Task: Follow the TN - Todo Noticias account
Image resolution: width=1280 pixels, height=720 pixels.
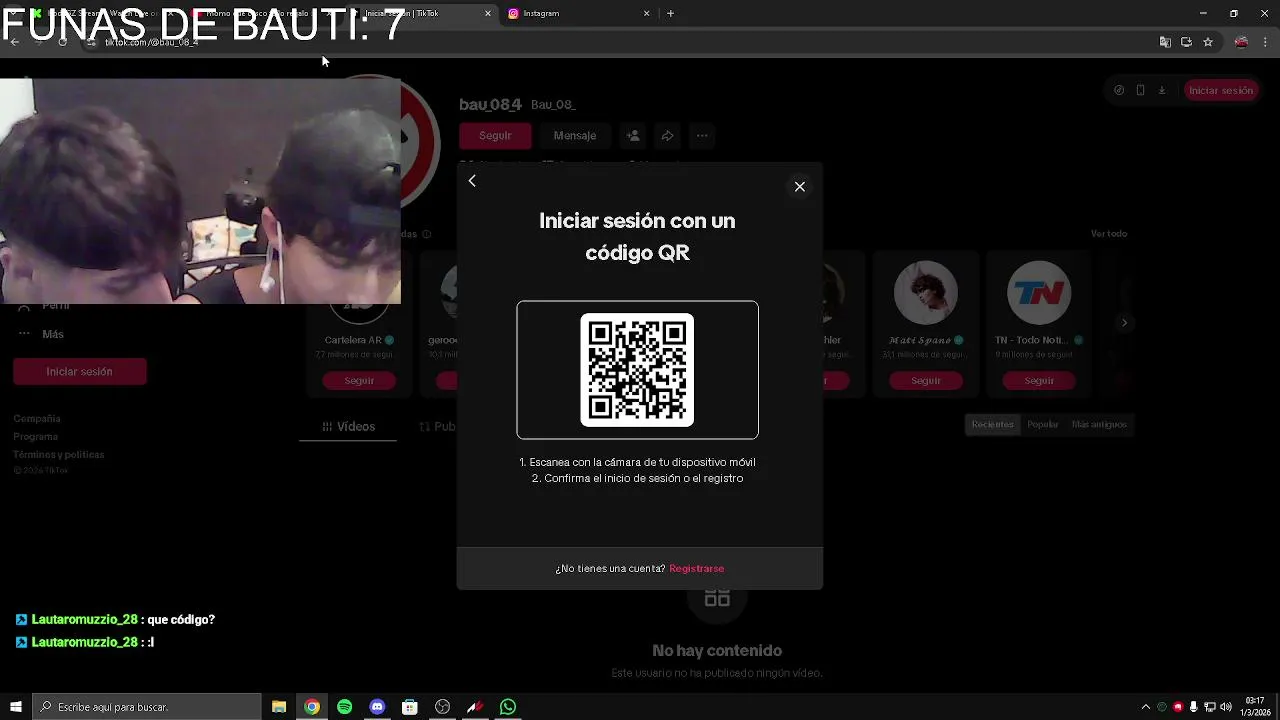Action: 1039,380
